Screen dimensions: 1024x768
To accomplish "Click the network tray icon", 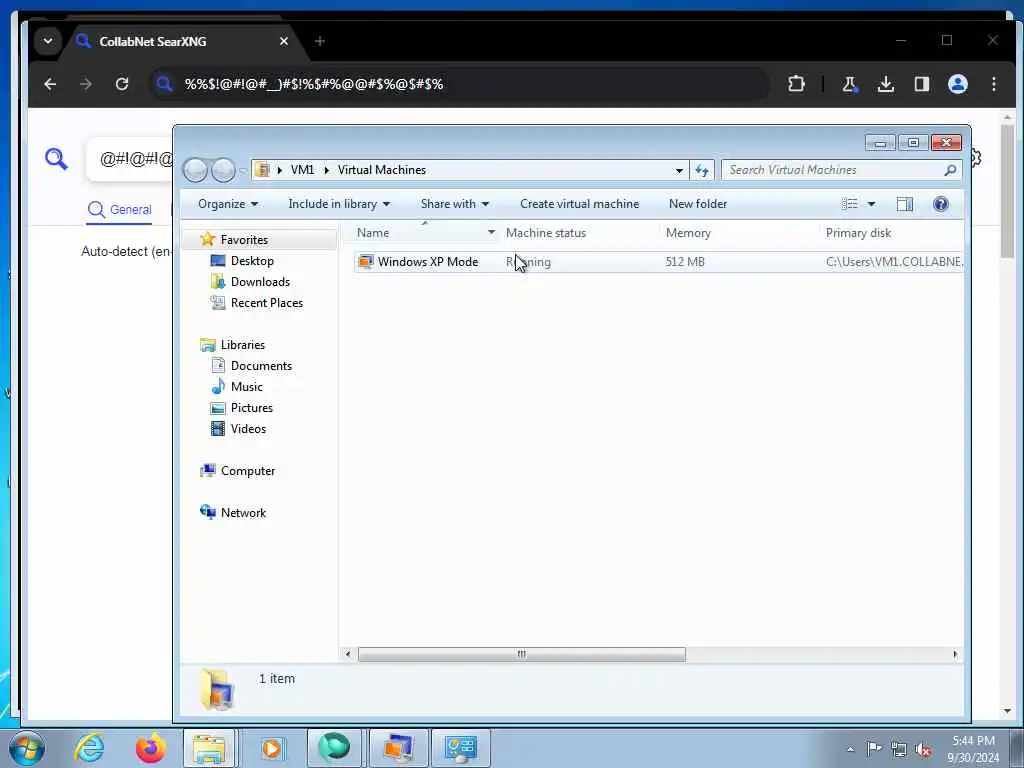I will pos(899,749).
